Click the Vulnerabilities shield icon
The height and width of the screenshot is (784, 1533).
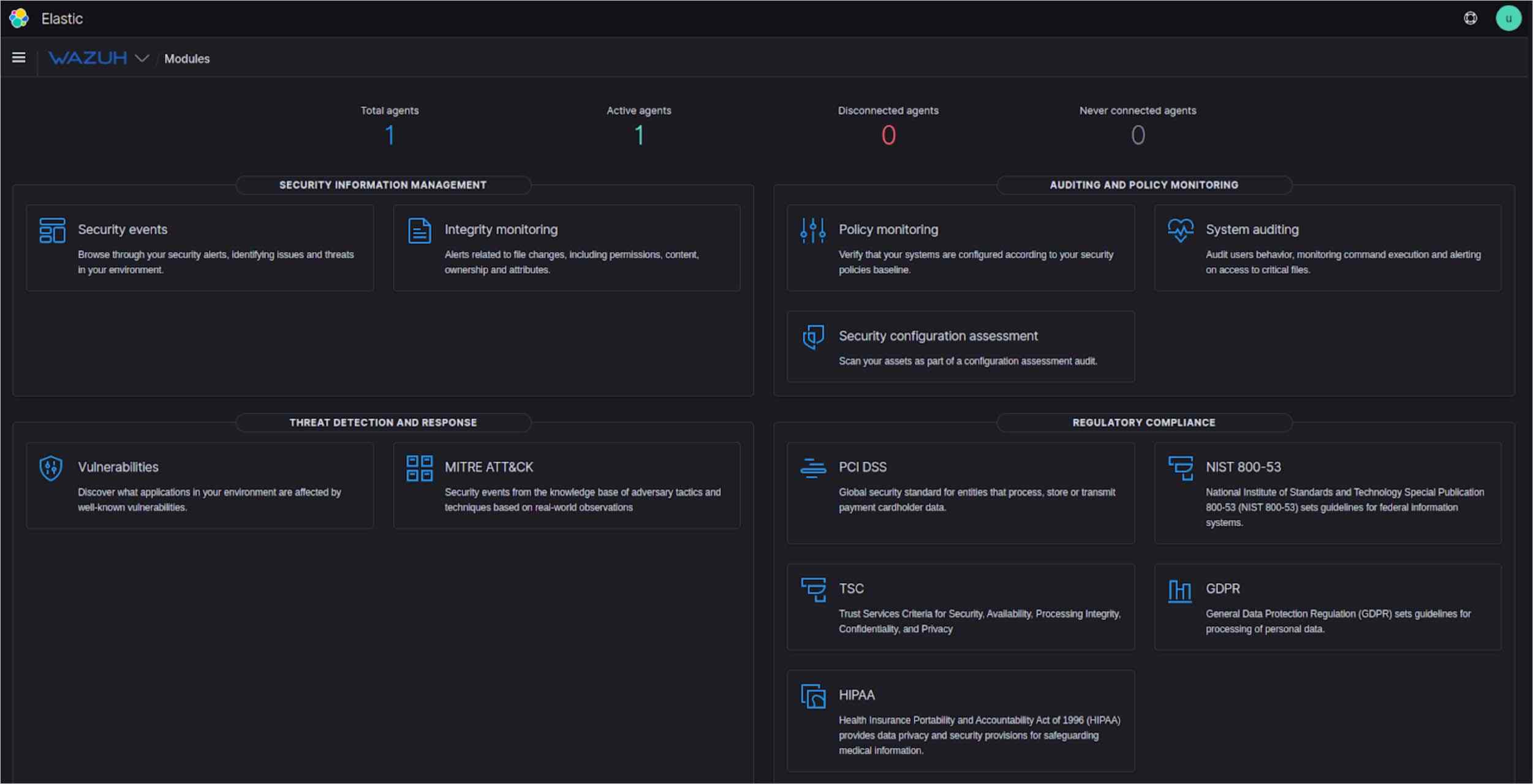pyautogui.click(x=51, y=467)
